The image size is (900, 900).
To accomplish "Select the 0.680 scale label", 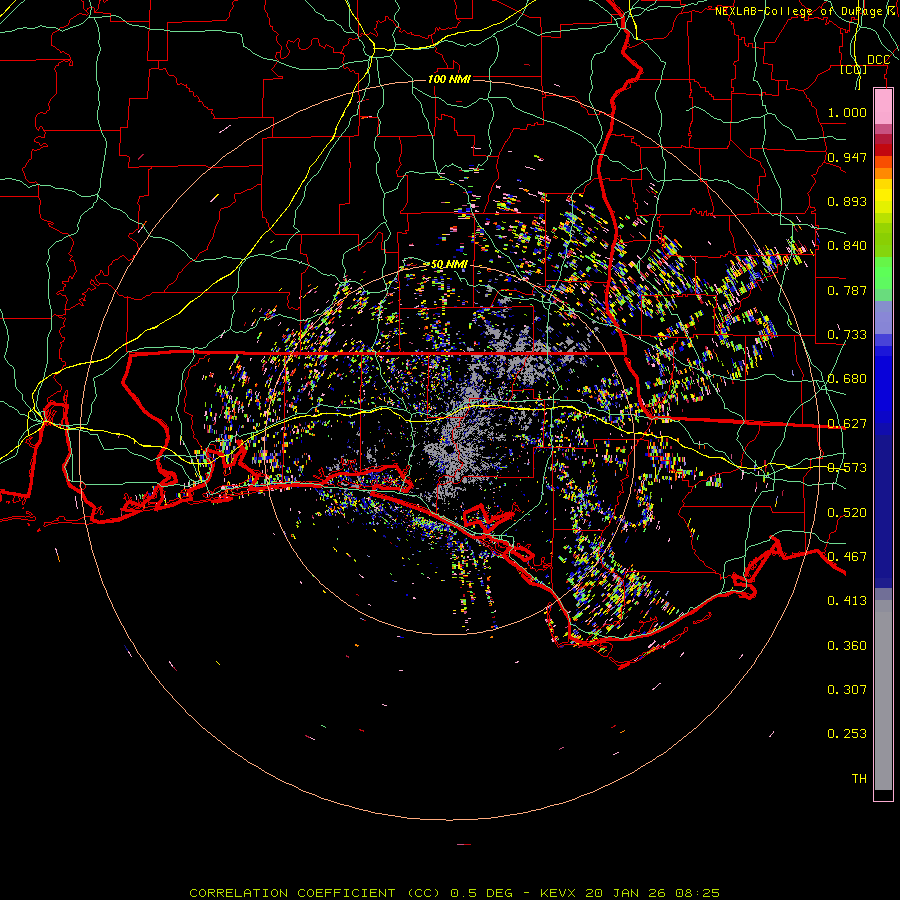I will click(847, 379).
